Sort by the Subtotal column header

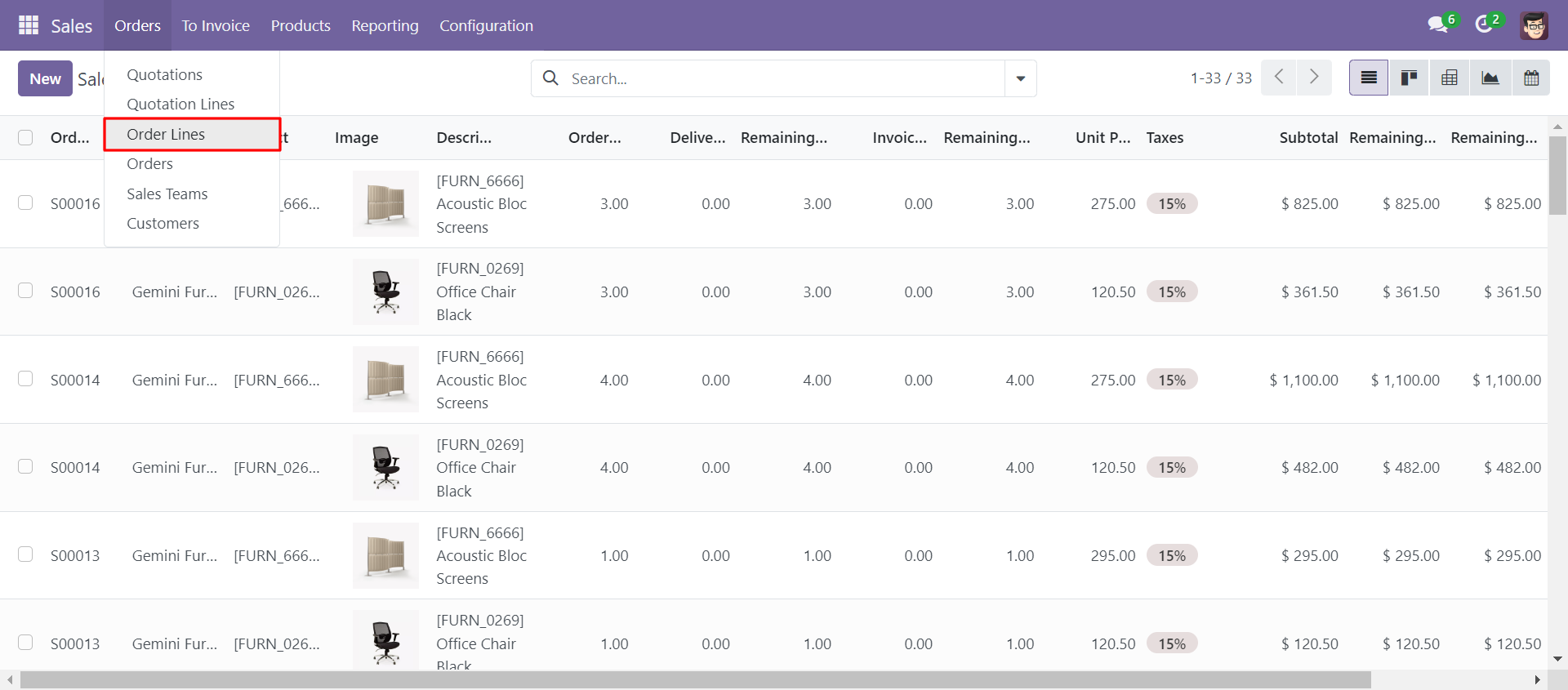pyautogui.click(x=1308, y=138)
